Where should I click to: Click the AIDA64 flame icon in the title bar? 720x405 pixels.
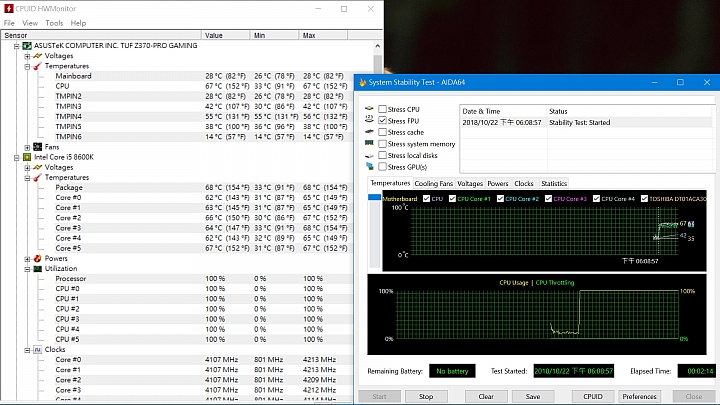click(362, 82)
